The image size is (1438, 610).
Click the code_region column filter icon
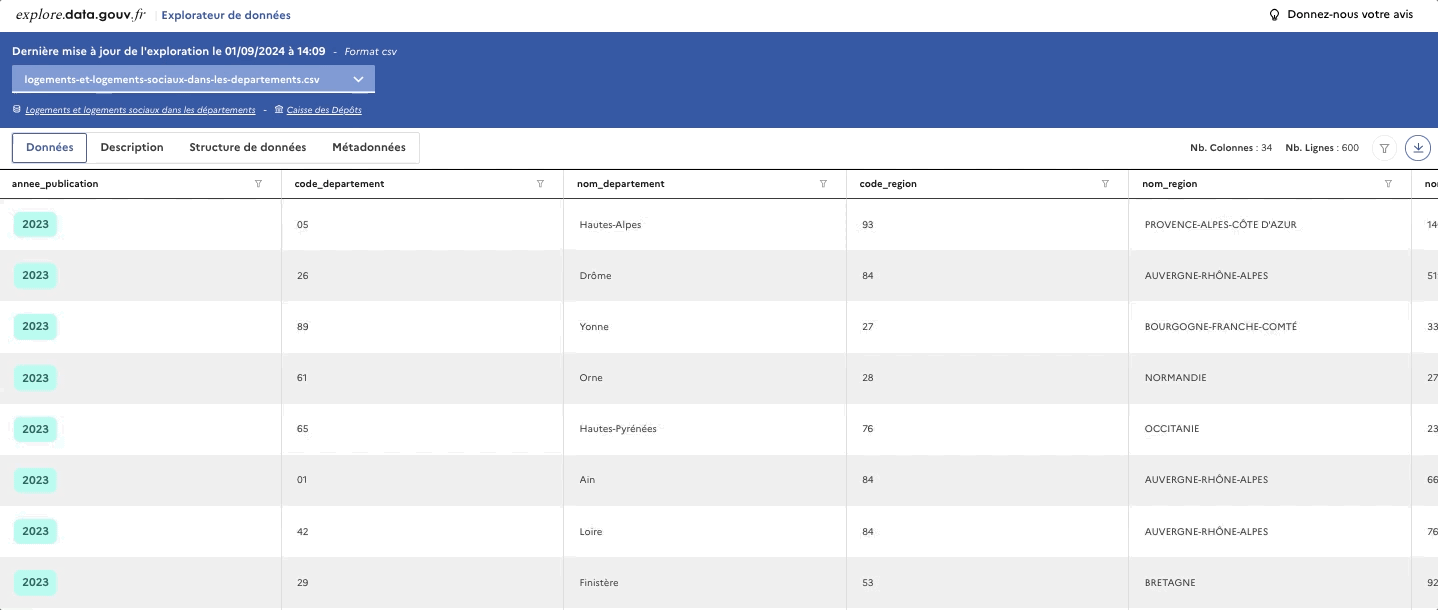click(1105, 184)
